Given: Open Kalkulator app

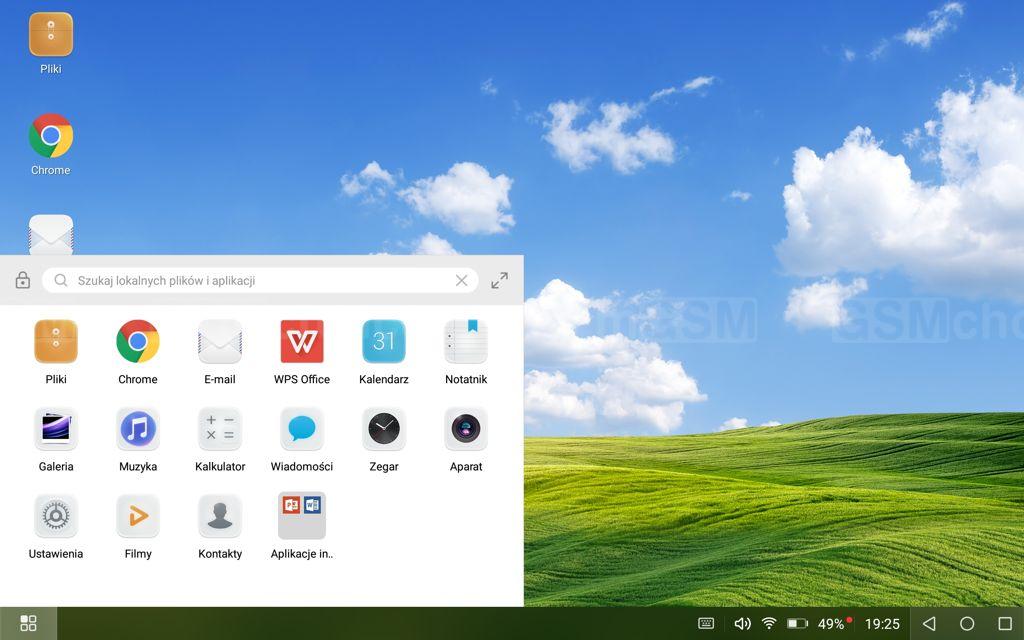Looking at the screenshot, I should coord(220,429).
